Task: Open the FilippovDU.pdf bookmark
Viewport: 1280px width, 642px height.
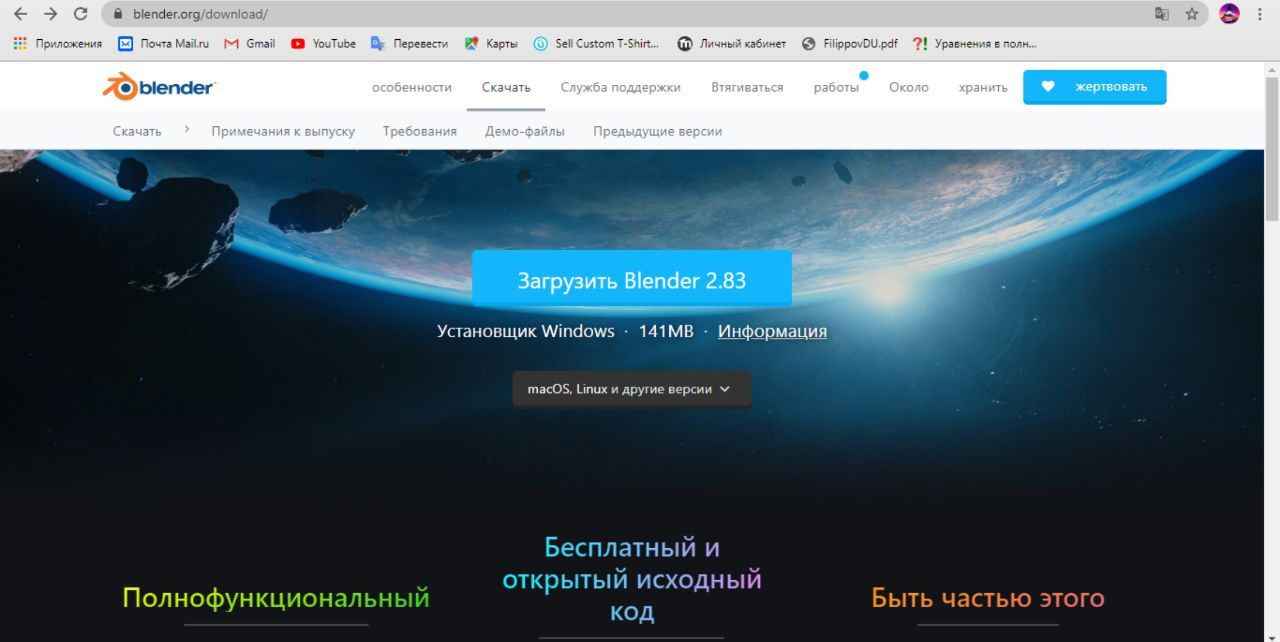Action: point(850,43)
